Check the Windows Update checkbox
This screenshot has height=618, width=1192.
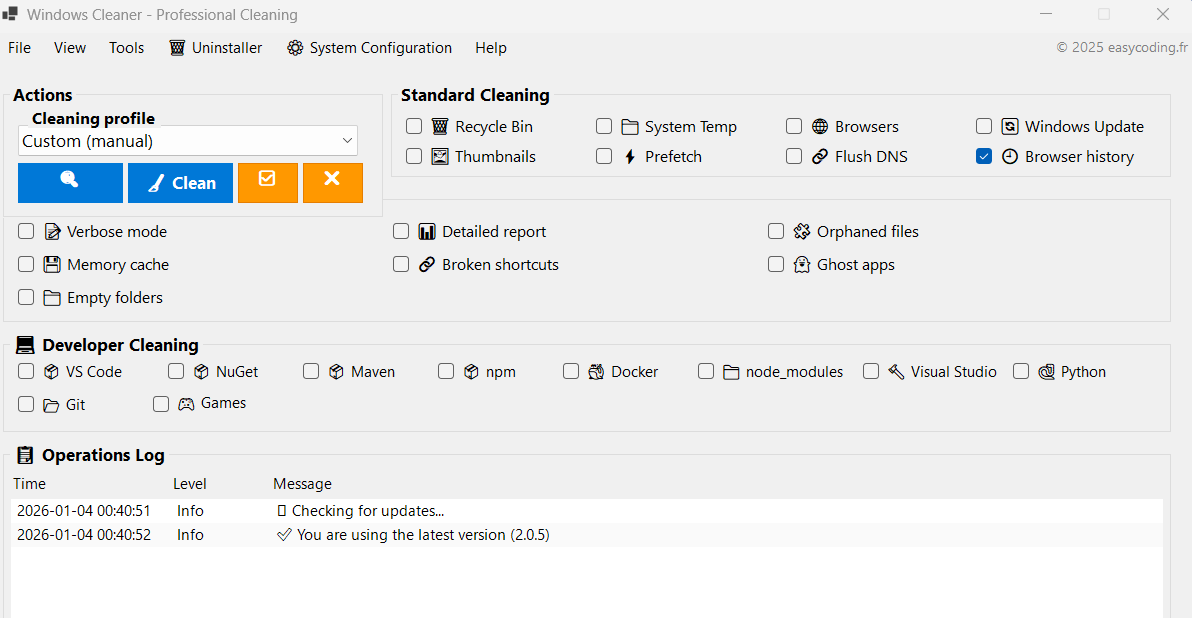[x=984, y=126]
